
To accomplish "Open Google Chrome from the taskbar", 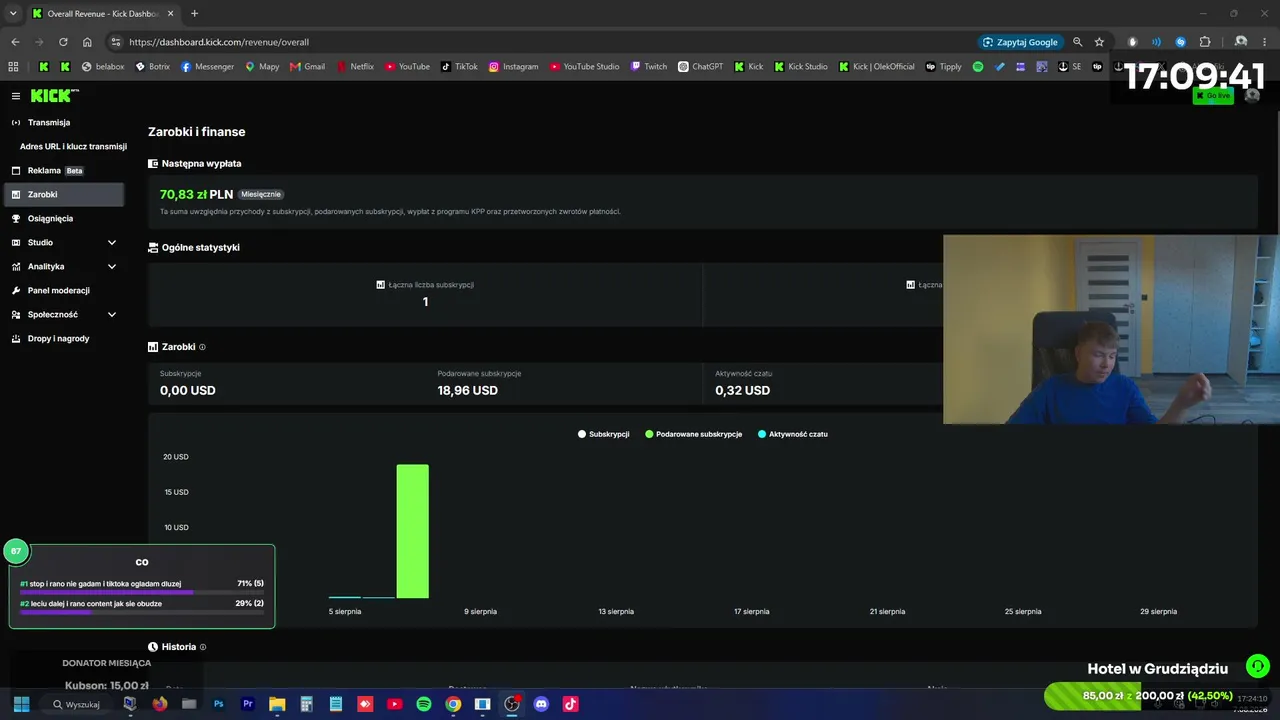I will click(453, 704).
